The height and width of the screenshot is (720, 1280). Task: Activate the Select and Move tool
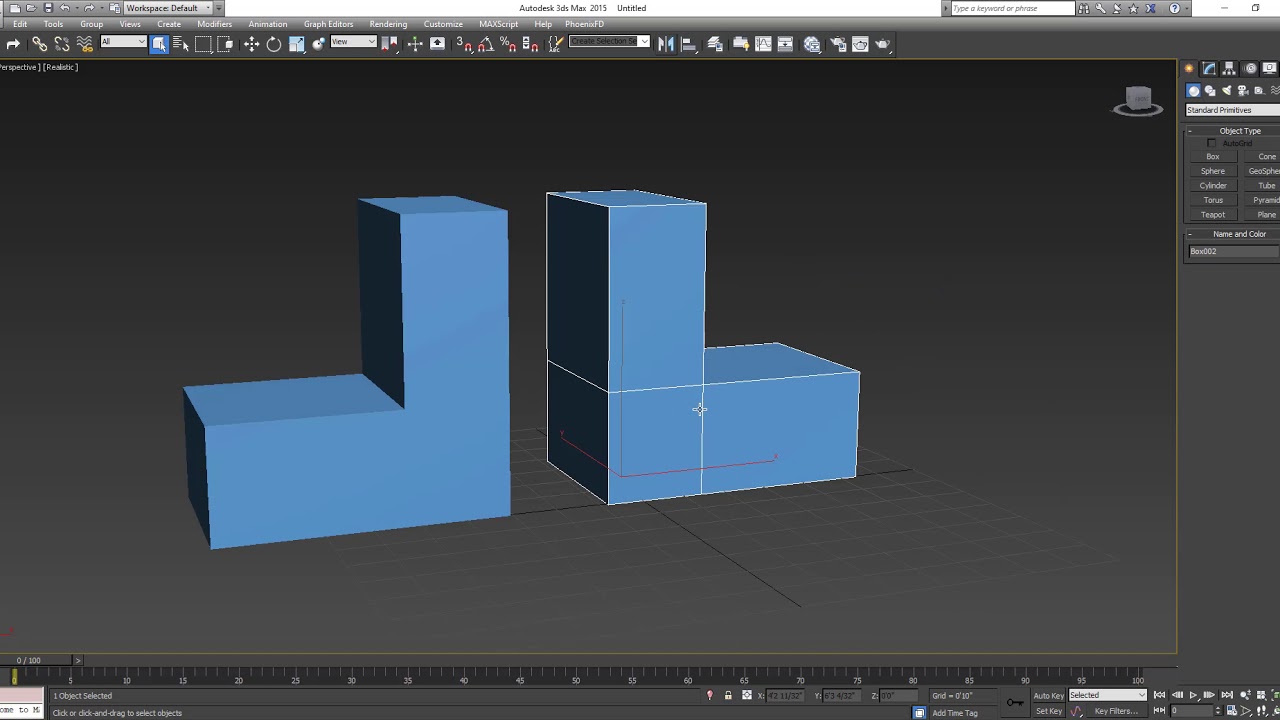[x=251, y=44]
